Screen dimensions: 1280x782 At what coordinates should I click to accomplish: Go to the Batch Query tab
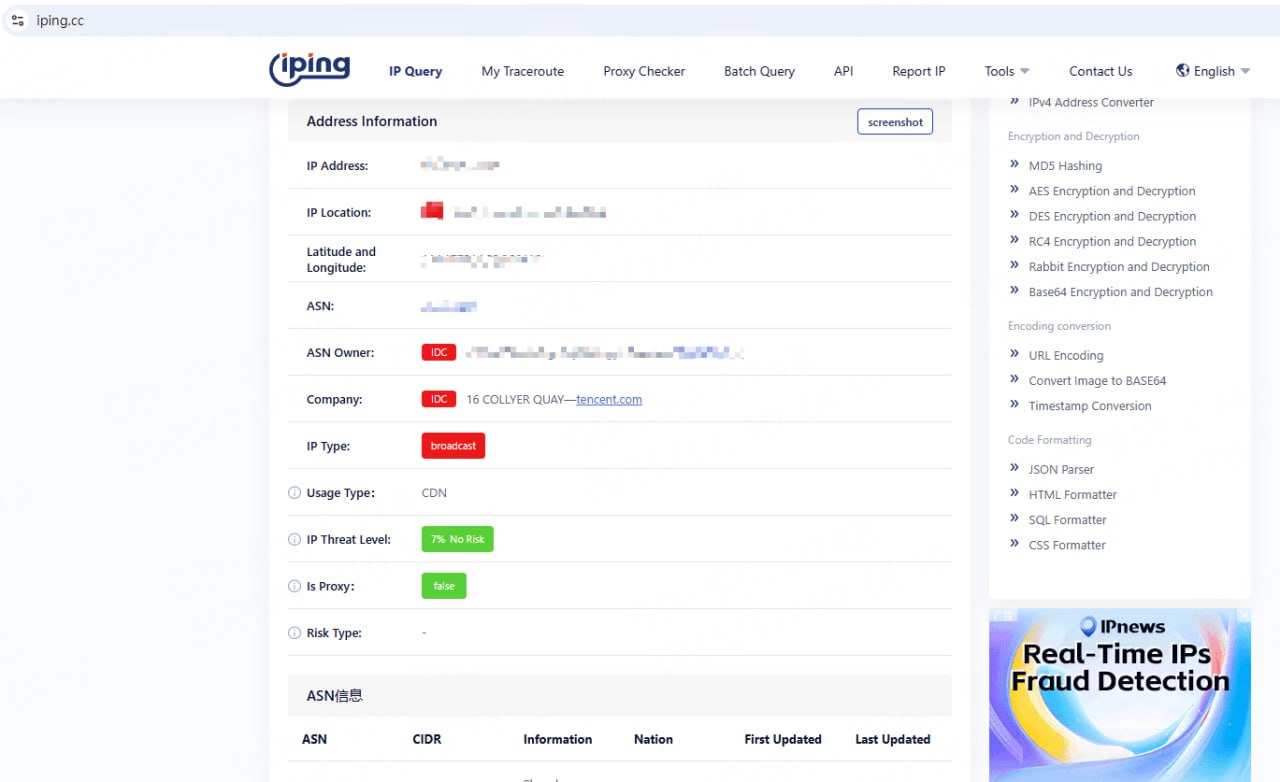click(759, 71)
